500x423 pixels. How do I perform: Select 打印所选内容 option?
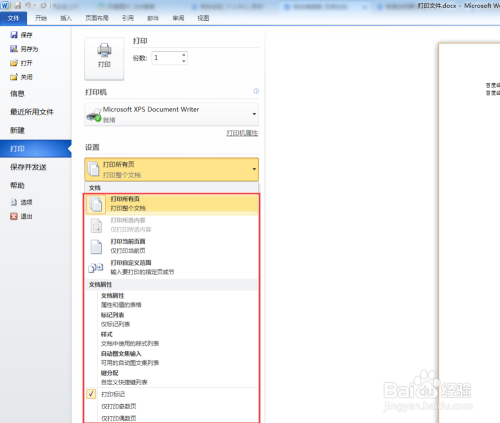[x=172, y=225]
